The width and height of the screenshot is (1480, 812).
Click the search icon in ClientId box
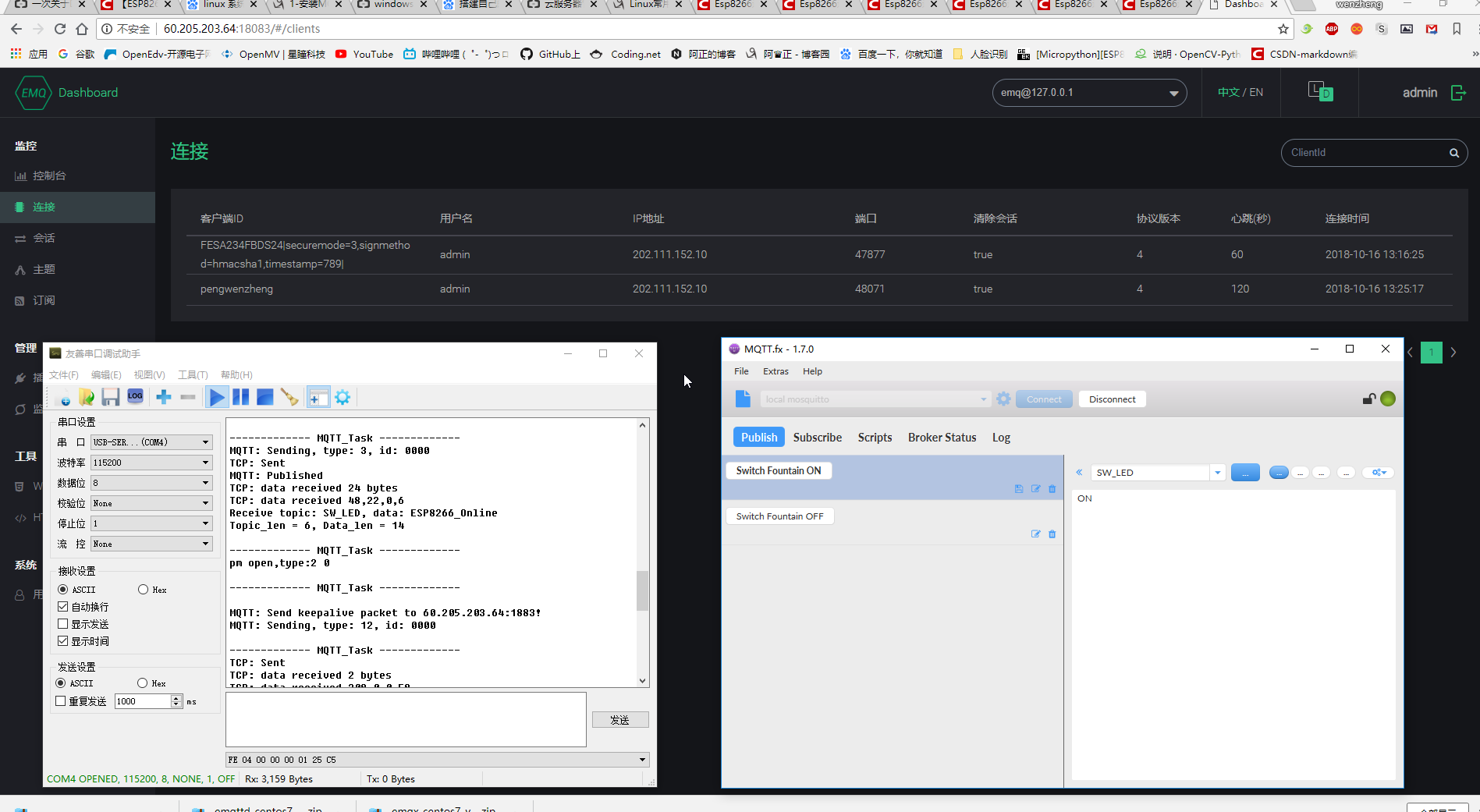[x=1454, y=153]
